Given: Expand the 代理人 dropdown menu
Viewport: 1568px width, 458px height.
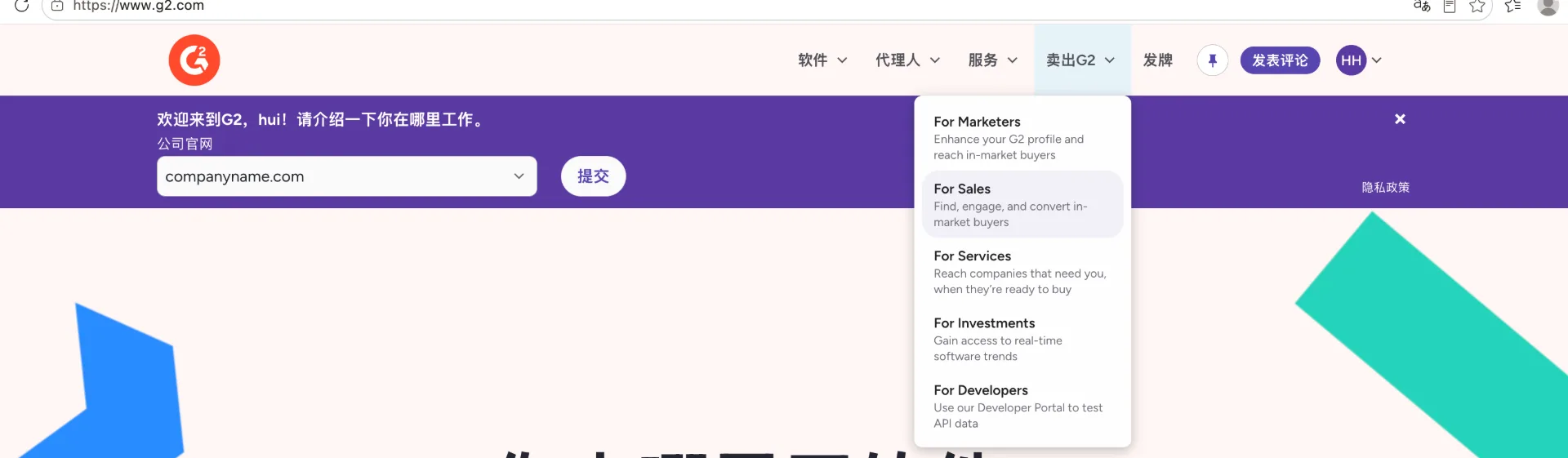Looking at the screenshot, I should tap(908, 60).
